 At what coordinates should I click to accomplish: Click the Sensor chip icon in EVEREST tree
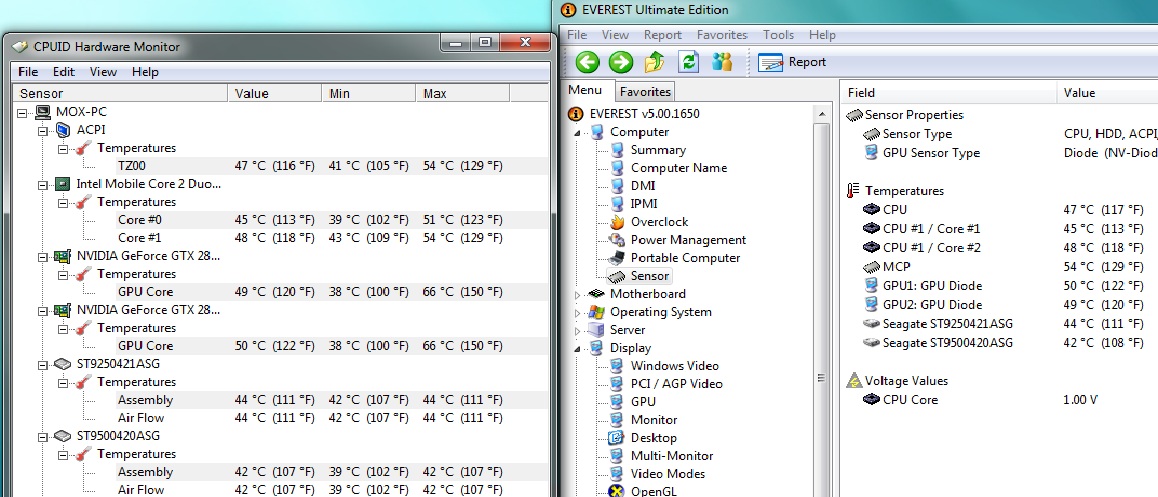pyautogui.click(x=617, y=276)
